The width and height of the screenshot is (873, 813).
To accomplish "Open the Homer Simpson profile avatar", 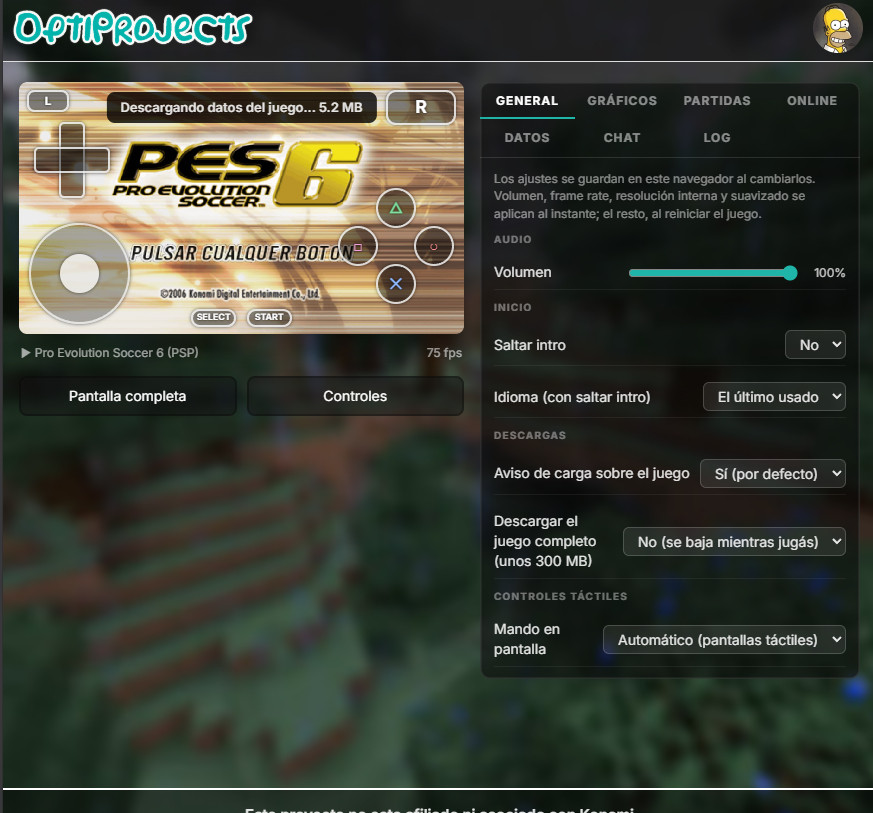I will tap(837, 28).
